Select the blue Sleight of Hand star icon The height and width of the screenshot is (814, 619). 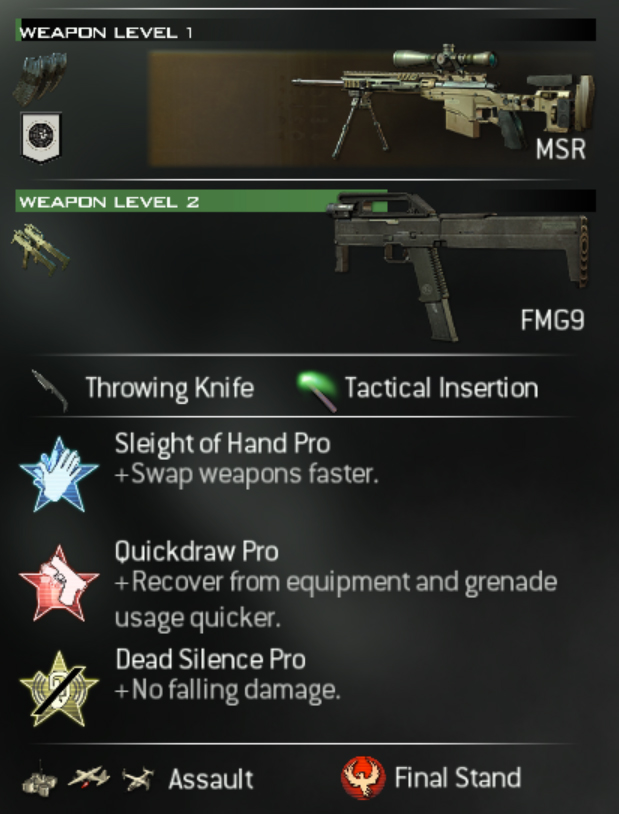59,474
